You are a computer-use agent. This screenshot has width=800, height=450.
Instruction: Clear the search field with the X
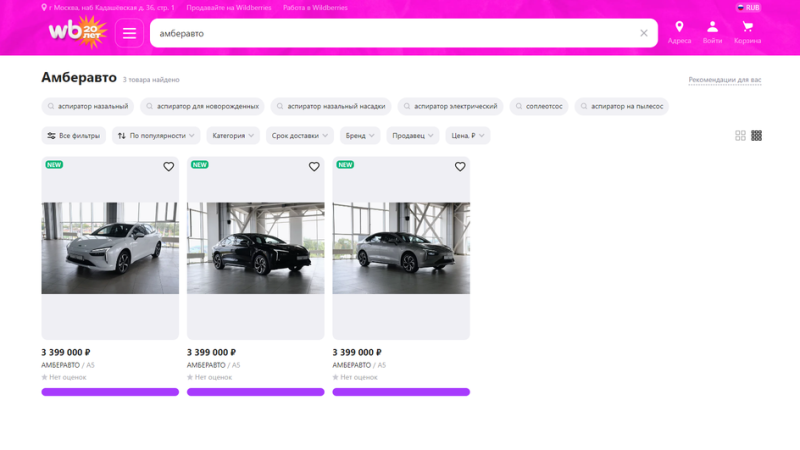coord(644,33)
